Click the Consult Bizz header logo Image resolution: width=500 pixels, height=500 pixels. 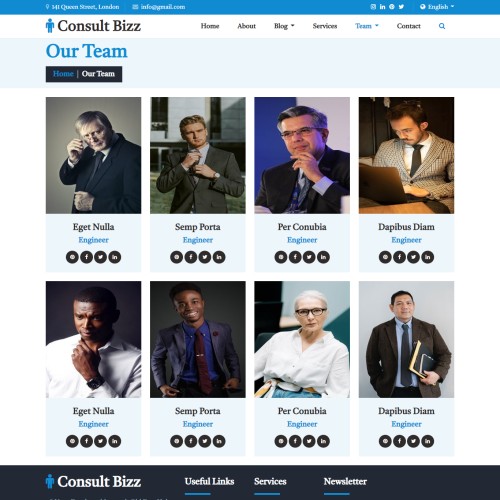click(x=93, y=26)
